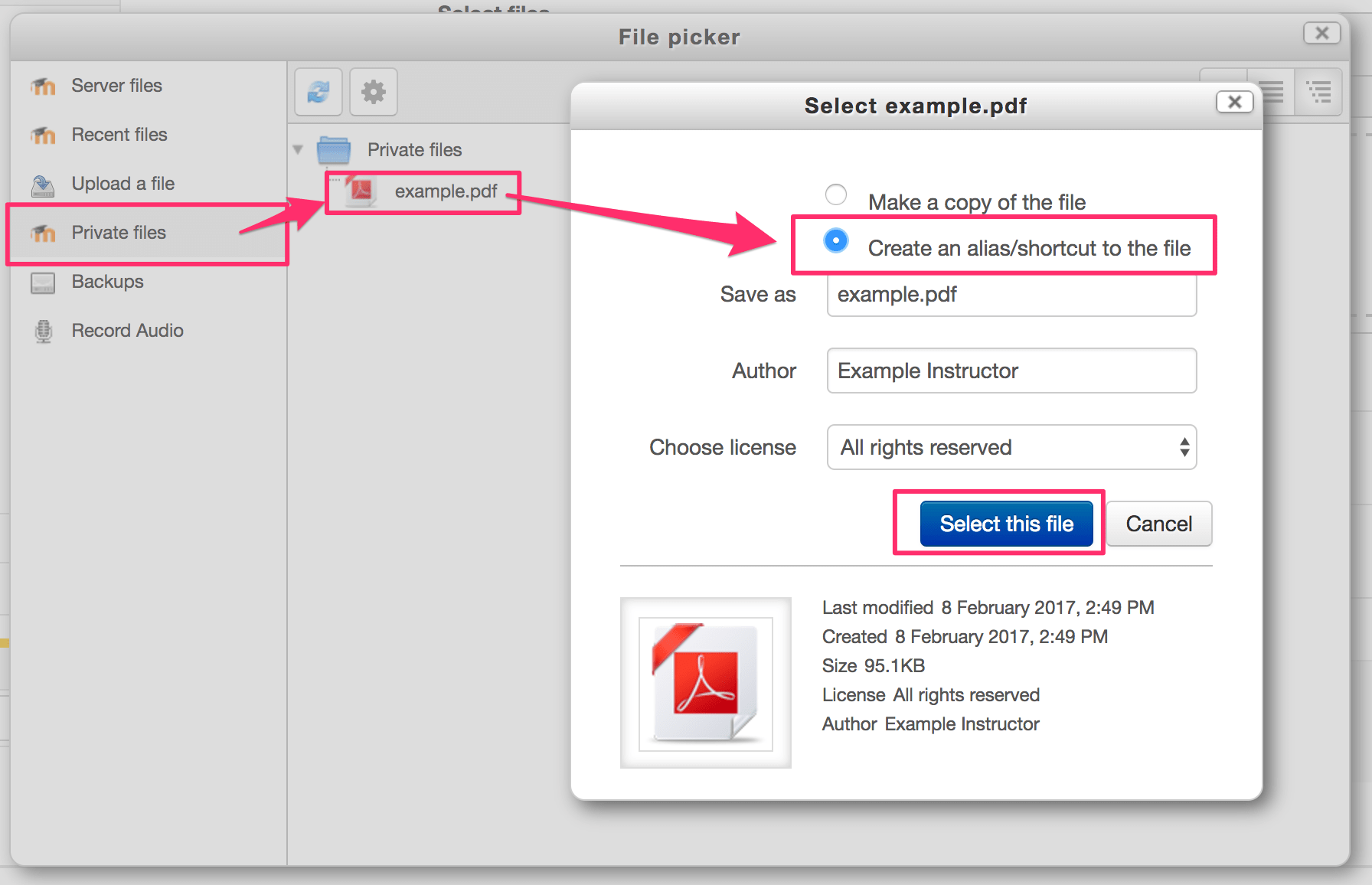Click the refresh repository icon
The height and width of the screenshot is (885, 1372).
(318, 93)
